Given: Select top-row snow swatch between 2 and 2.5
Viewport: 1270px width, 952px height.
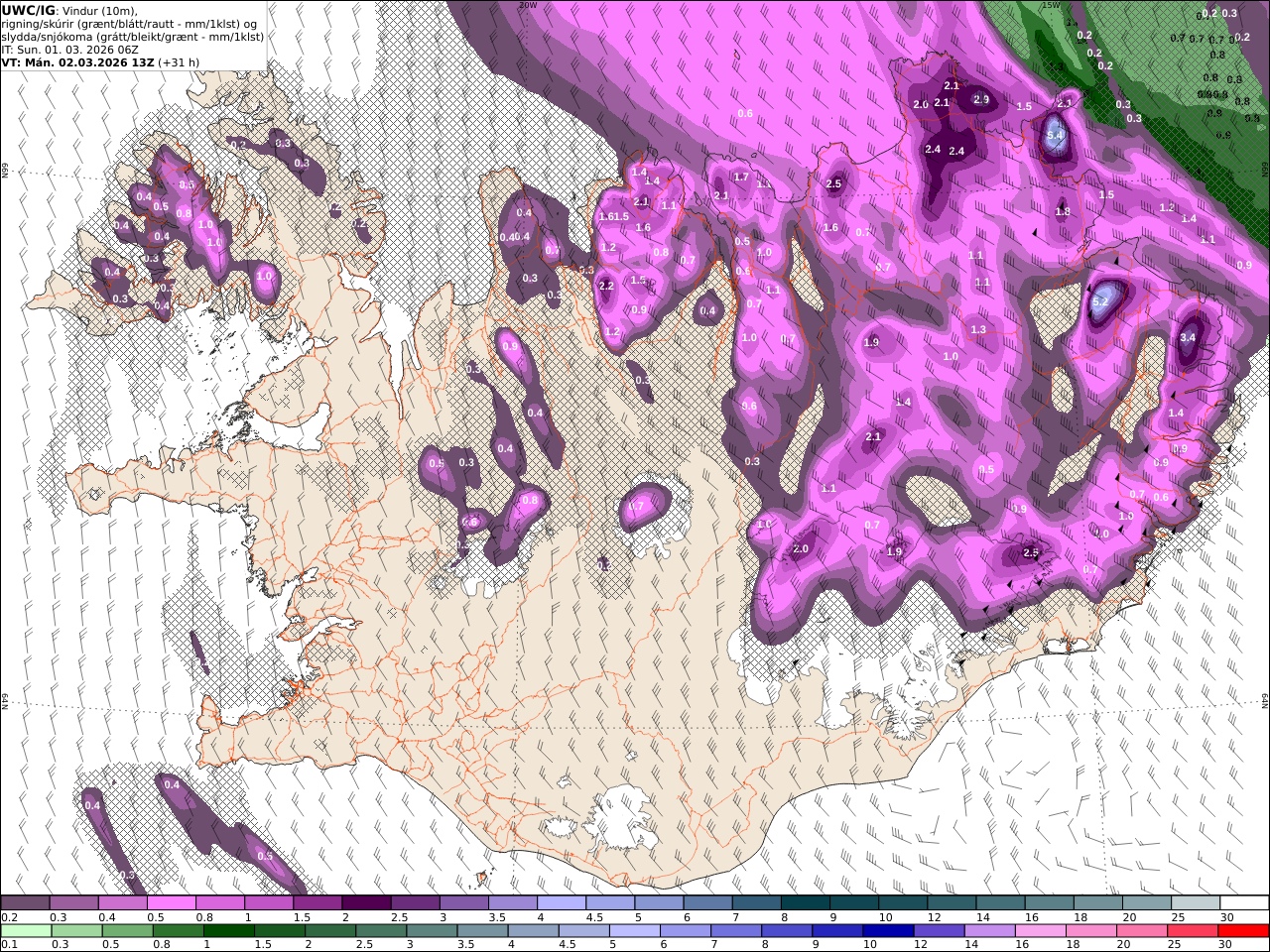Looking at the screenshot, I should [x=366, y=902].
